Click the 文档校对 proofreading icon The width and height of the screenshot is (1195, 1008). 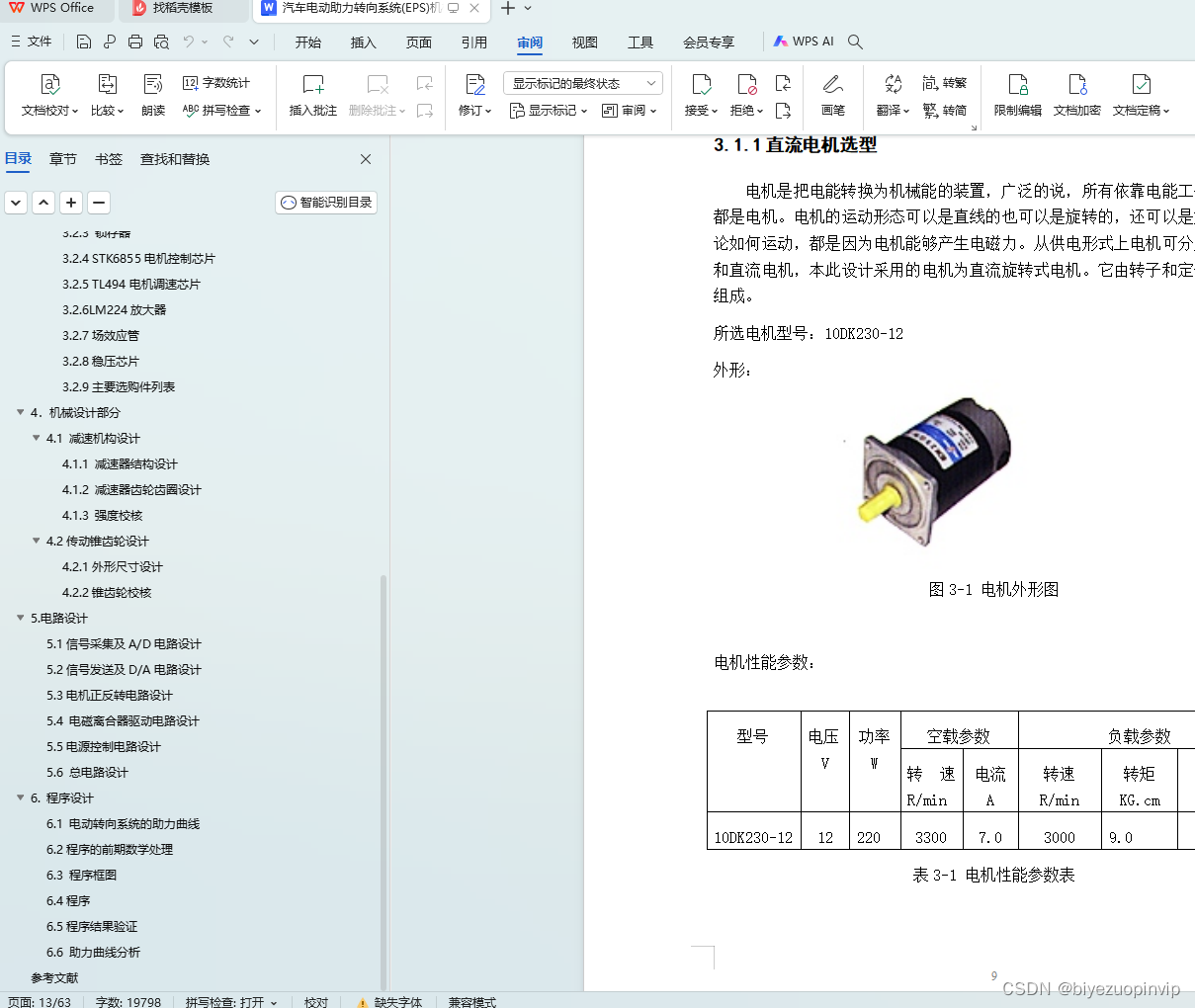(49, 85)
